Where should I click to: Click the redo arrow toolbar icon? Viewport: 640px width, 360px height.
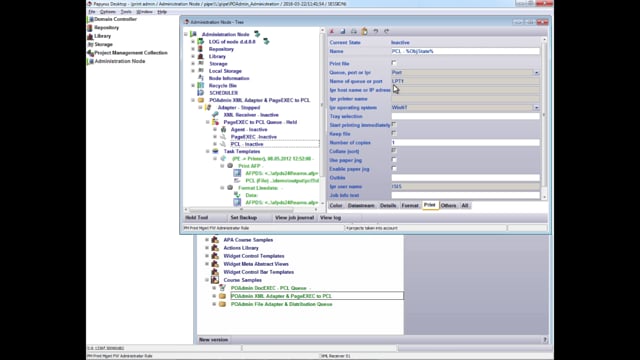point(387,31)
